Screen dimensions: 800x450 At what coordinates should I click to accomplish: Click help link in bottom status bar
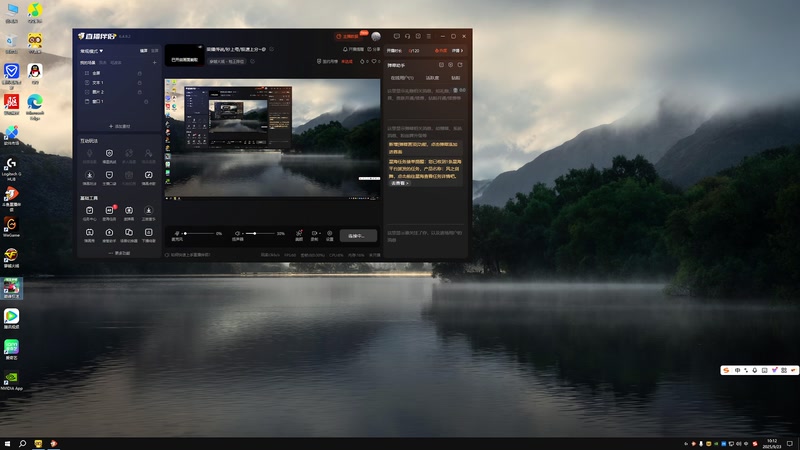pyautogui.click(x=190, y=255)
